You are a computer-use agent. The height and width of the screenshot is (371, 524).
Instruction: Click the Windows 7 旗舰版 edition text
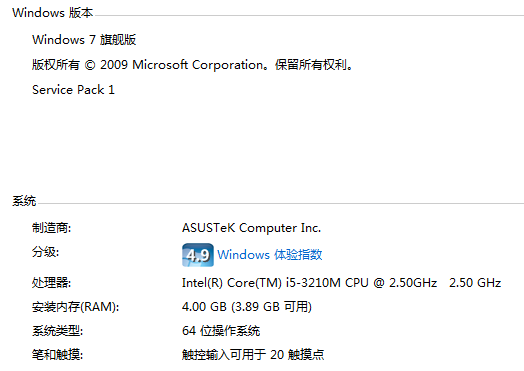click(x=84, y=40)
